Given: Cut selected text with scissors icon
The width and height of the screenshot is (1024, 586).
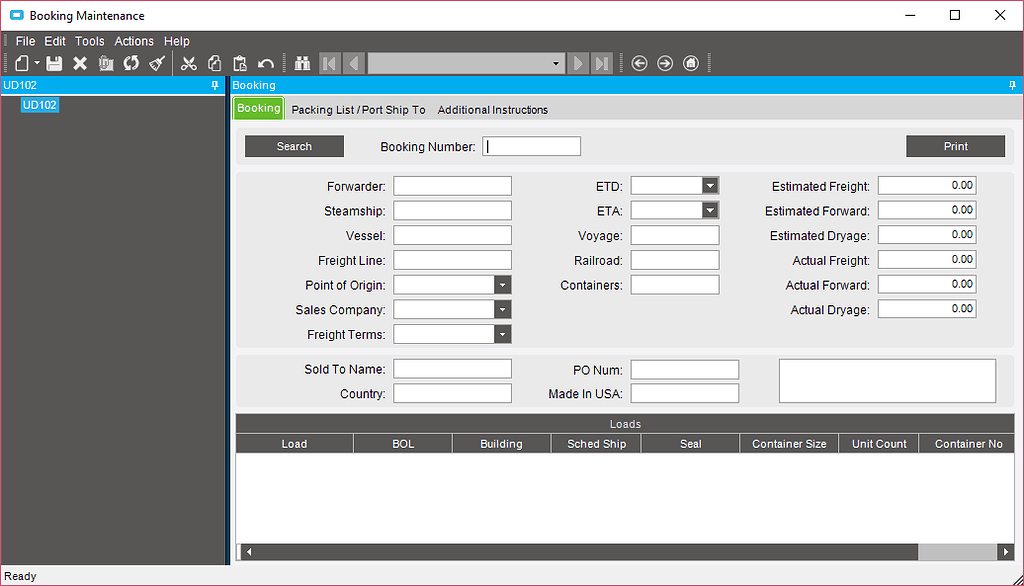Looking at the screenshot, I should 188,62.
